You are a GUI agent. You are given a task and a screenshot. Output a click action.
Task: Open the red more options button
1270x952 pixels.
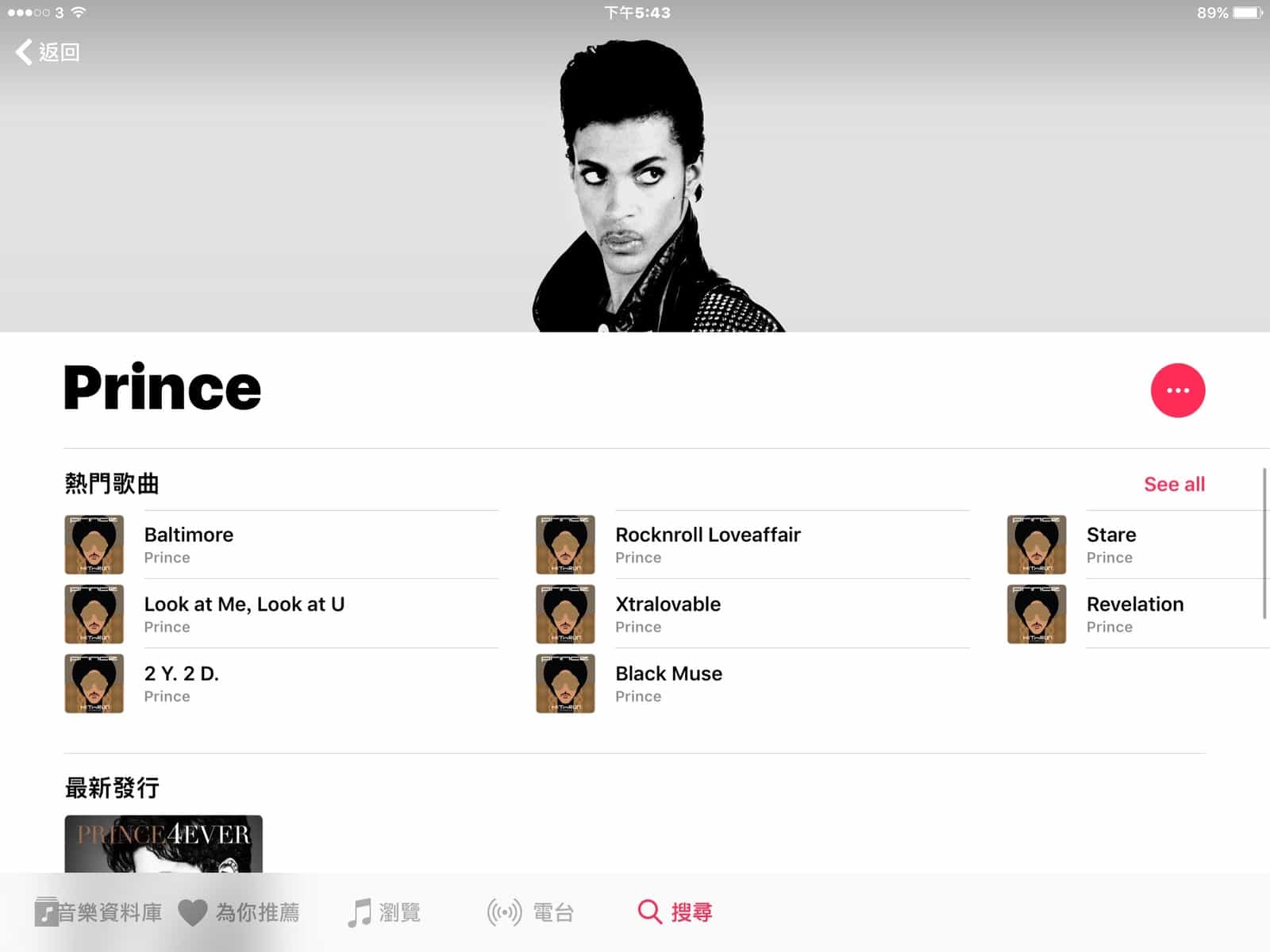pos(1177,390)
